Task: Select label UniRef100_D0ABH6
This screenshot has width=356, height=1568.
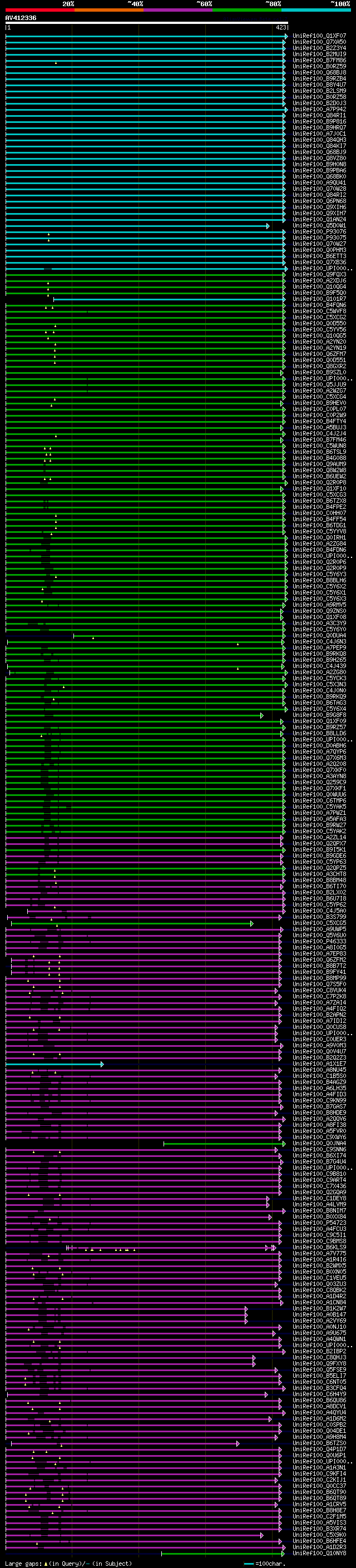Action: point(319,746)
